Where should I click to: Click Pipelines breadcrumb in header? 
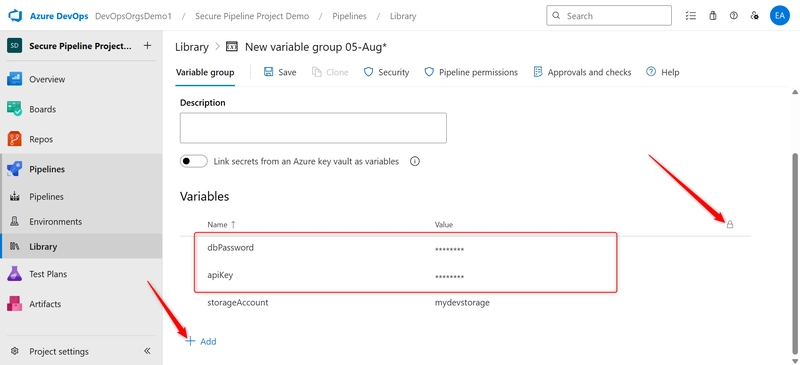click(349, 16)
